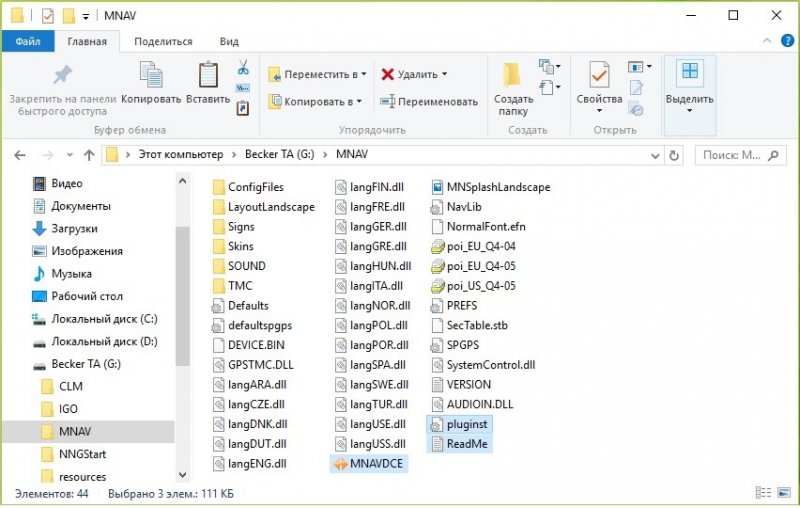Screen dimensions: 800x508
Task: Open the Файл (File) menu
Action: click(x=27, y=41)
